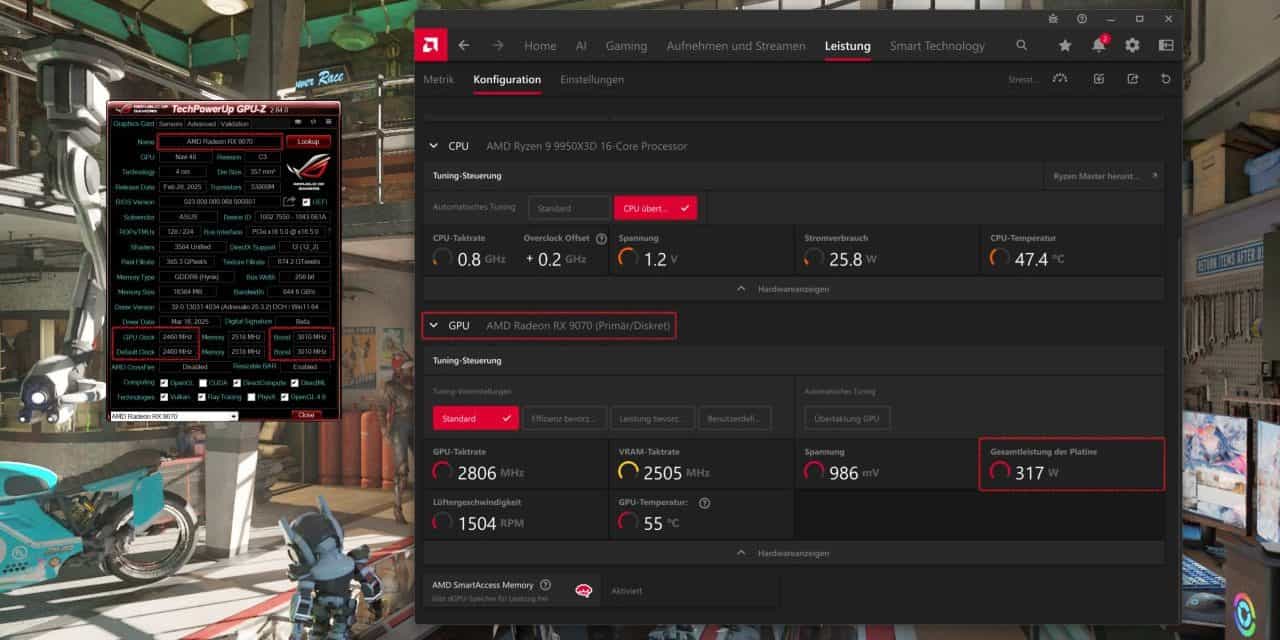Expand CPU Hardwareanzeigen bar
Image resolution: width=1280 pixels, height=640 pixels.
[x=793, y=288]
